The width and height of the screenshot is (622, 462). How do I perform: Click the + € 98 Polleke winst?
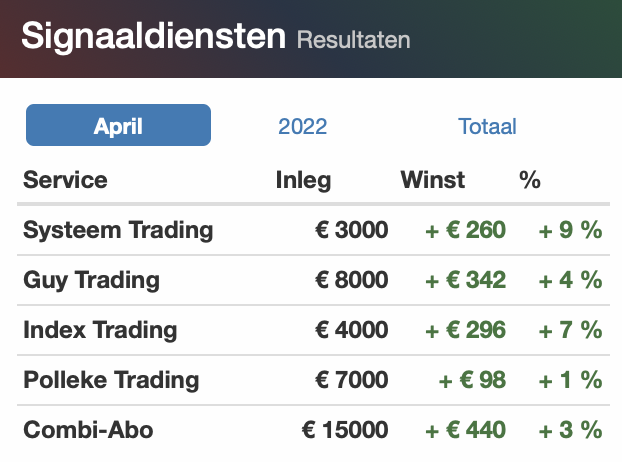[x=472, y=380]
